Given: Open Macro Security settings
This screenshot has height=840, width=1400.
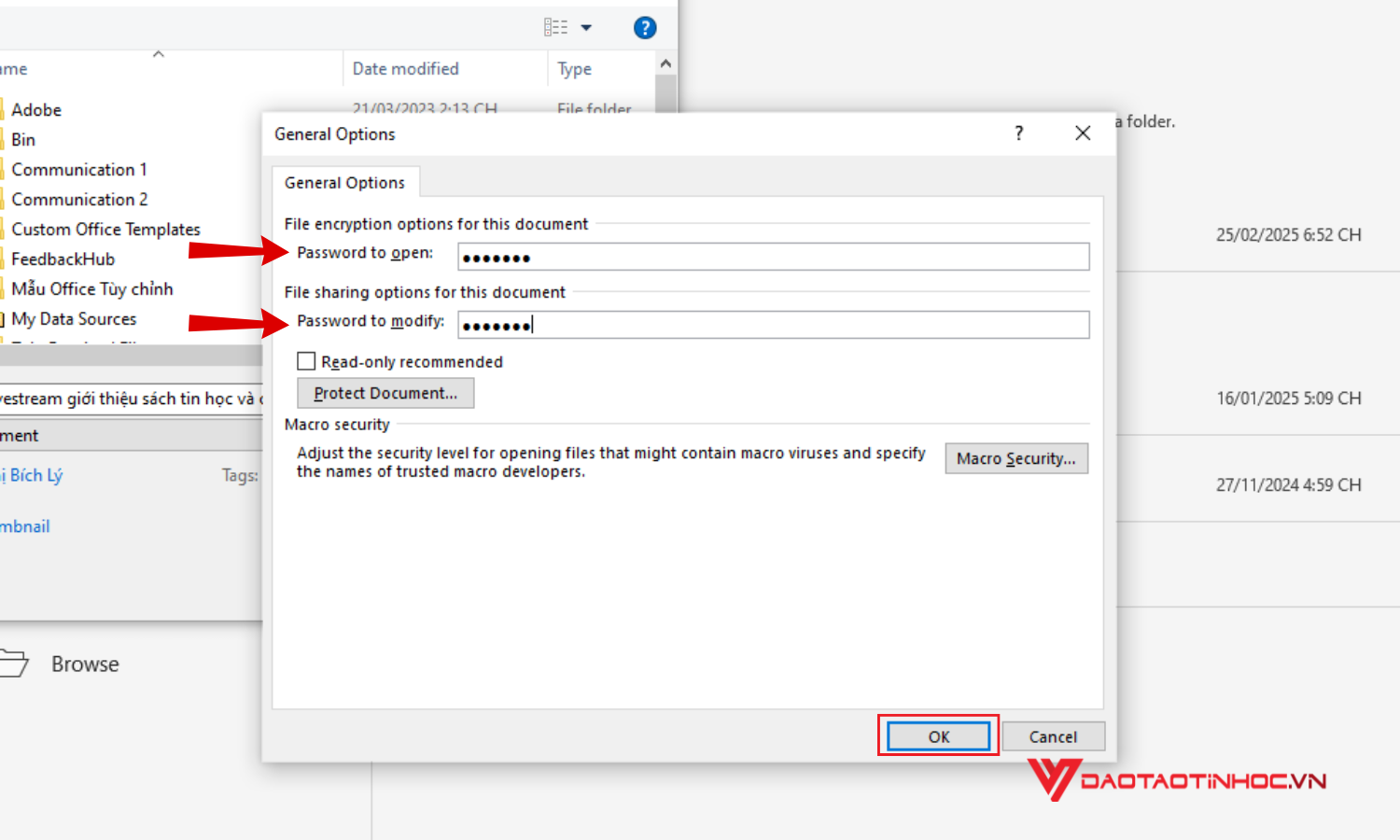Looking at the screenshot, I should click(x=1016, y=458).
